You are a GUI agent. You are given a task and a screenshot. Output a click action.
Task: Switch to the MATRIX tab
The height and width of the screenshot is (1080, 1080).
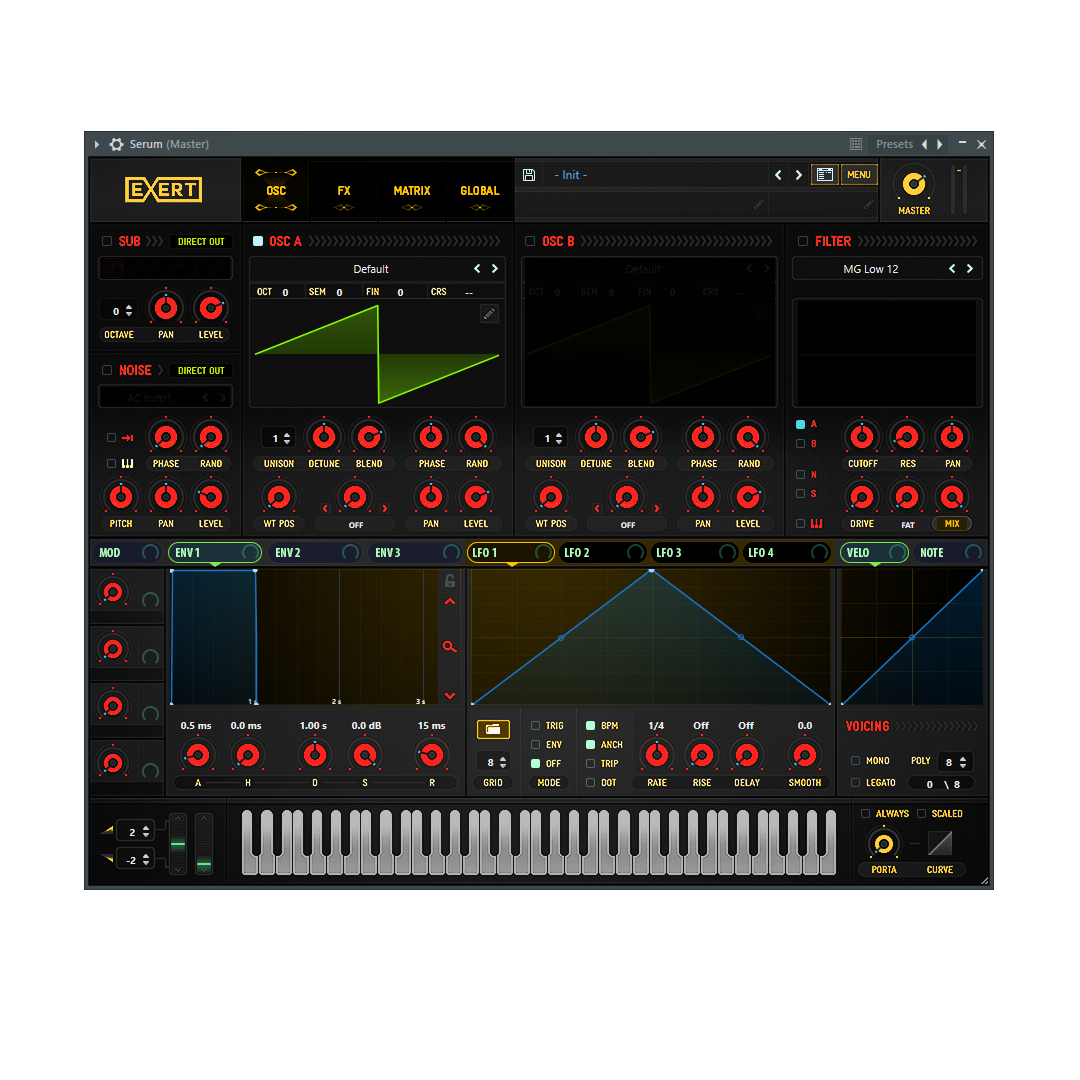pyautogui.click(x=412, y=190)
